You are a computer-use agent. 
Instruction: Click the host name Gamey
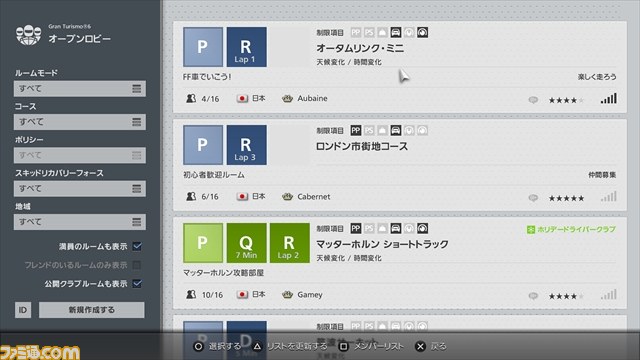click(310, 295)
